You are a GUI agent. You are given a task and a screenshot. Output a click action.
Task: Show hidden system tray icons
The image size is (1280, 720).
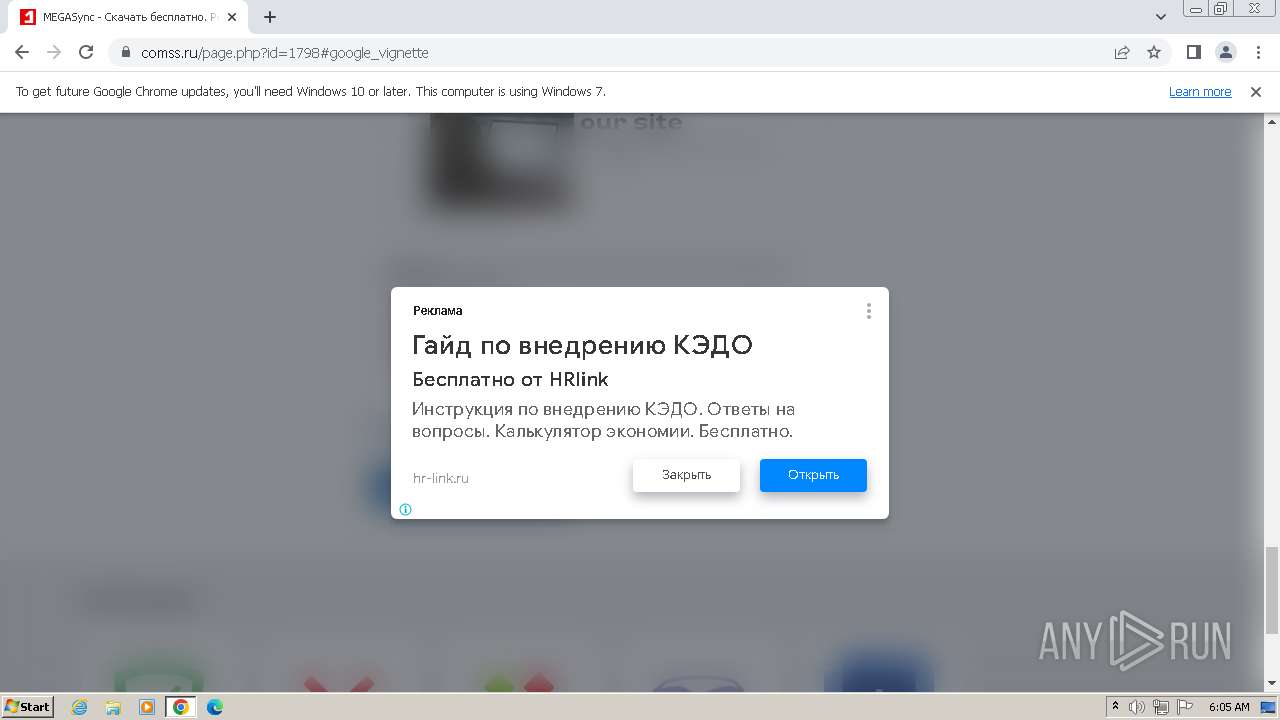pyautogui.click(x=1115, y=707)
